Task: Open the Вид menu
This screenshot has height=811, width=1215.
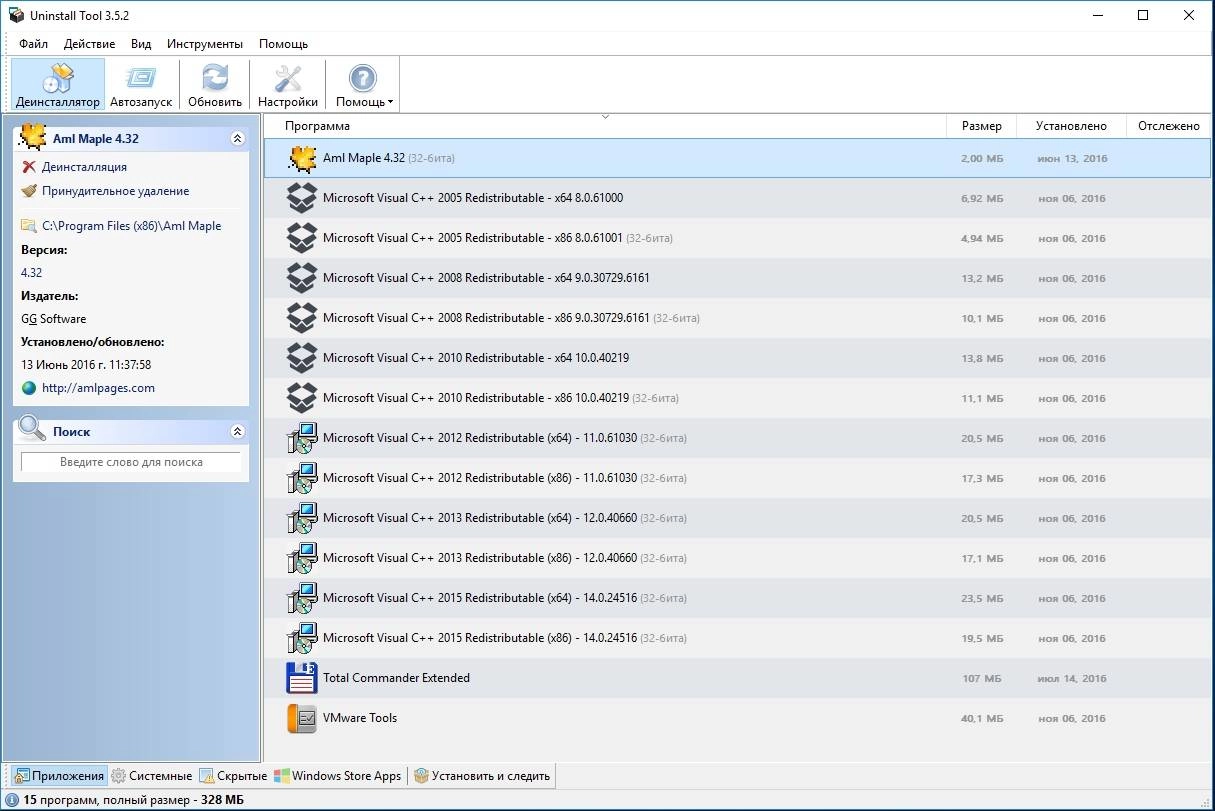Action: pos(141,44)
